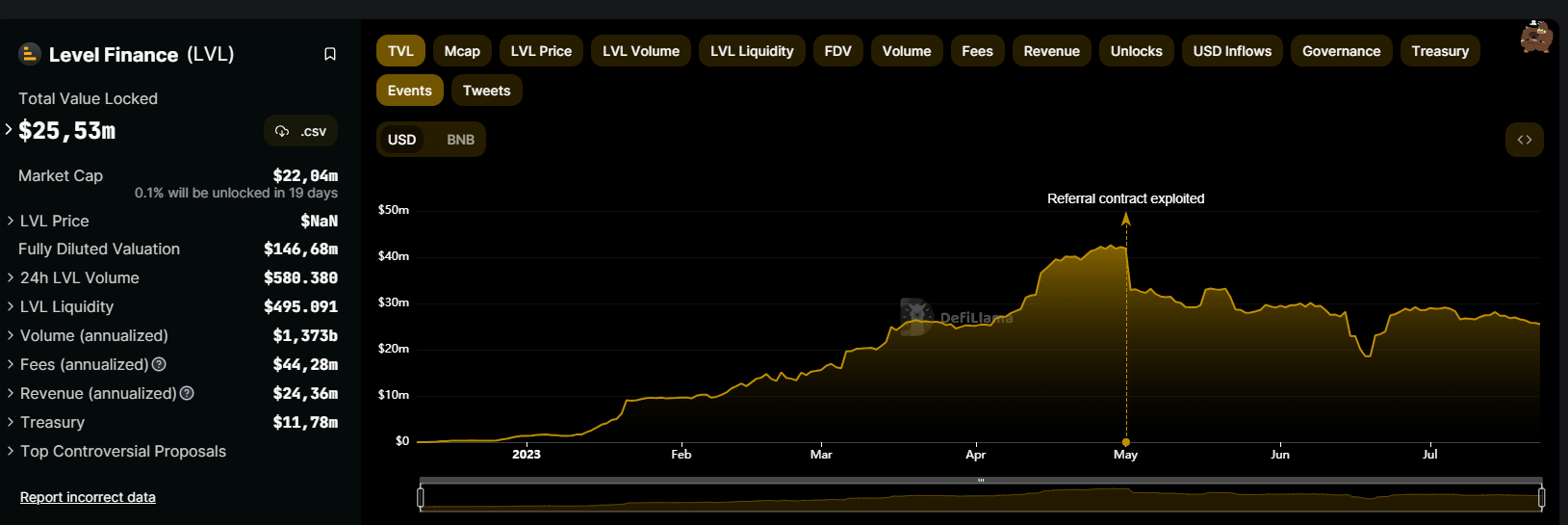Click the $25,53m TVL value
The width and height of the screenshot is (1568, 525).
tap(67, 130)
